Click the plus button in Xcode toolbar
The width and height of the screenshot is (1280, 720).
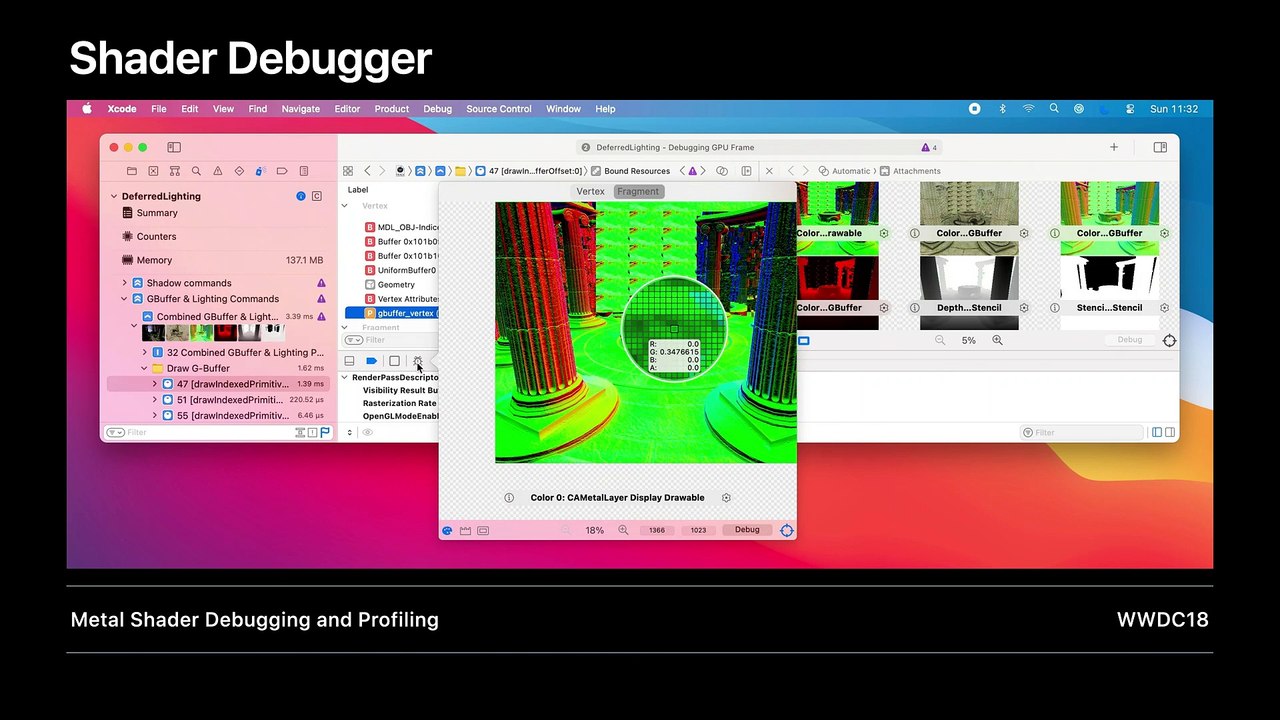[1114, 147]
